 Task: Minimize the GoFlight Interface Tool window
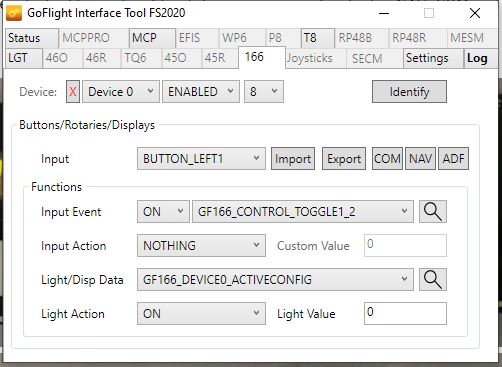click(x=384, y=13)
